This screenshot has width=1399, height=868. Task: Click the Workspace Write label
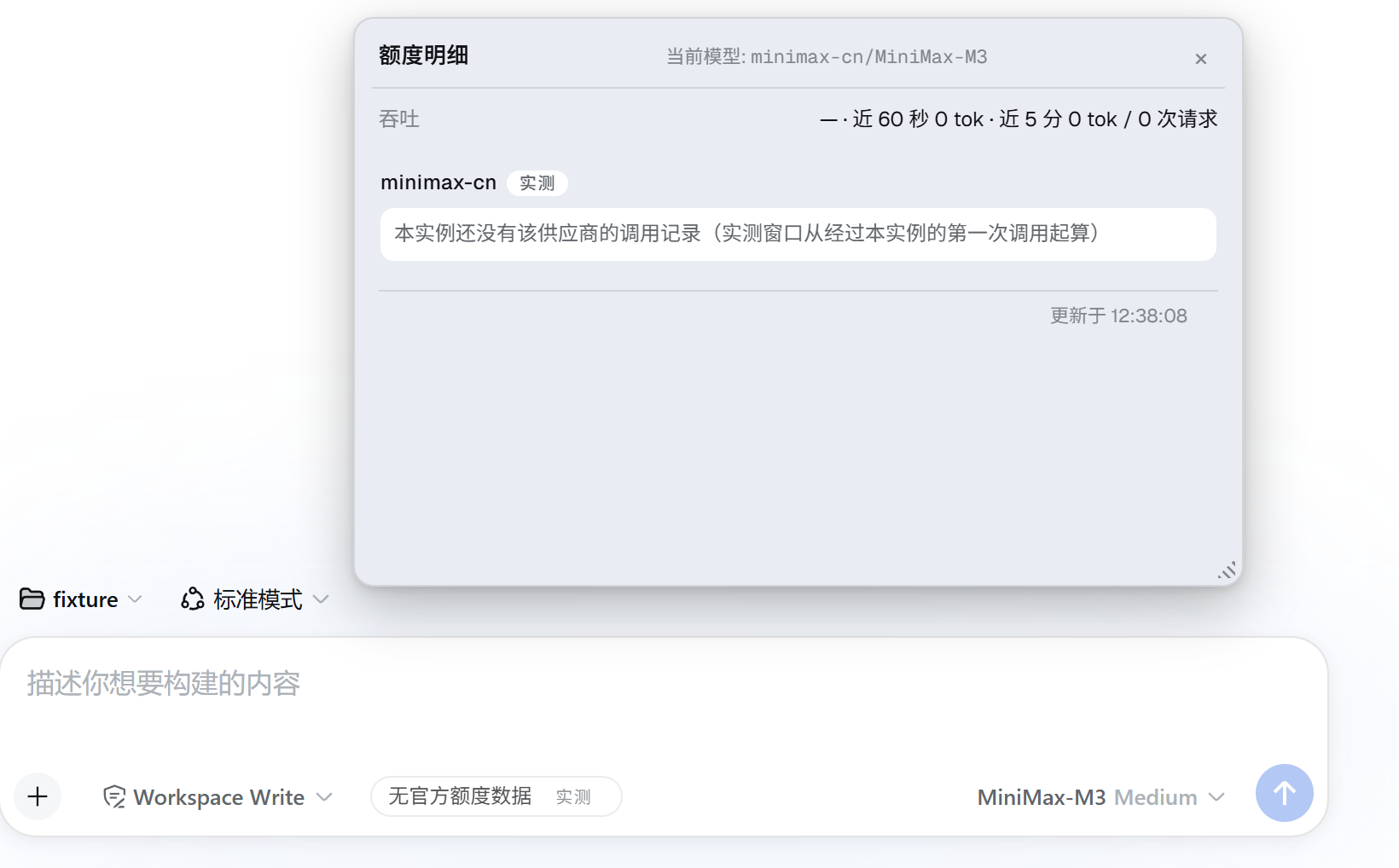[x=219, y=797]
